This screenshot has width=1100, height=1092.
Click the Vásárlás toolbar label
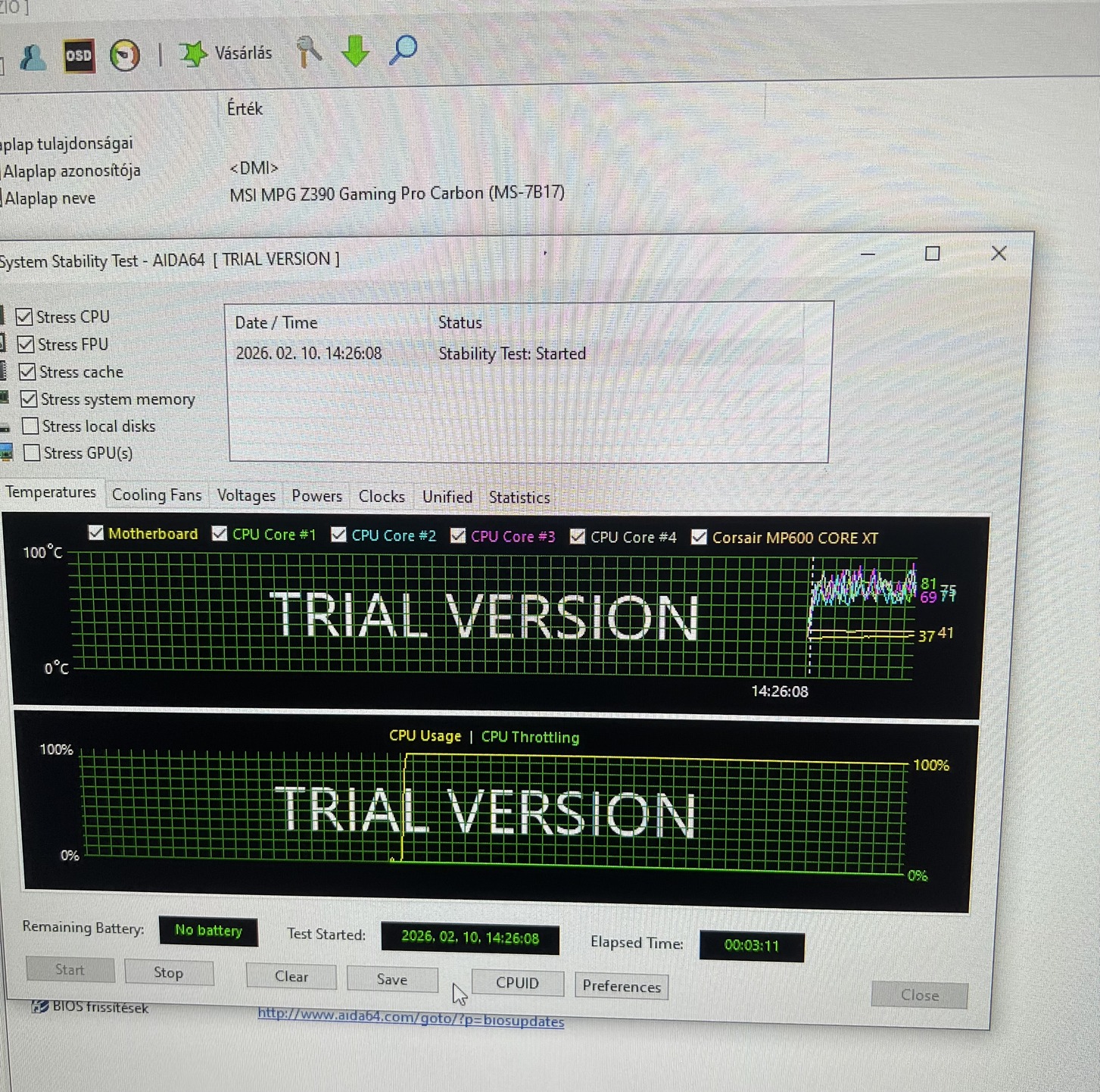point(243,53)
